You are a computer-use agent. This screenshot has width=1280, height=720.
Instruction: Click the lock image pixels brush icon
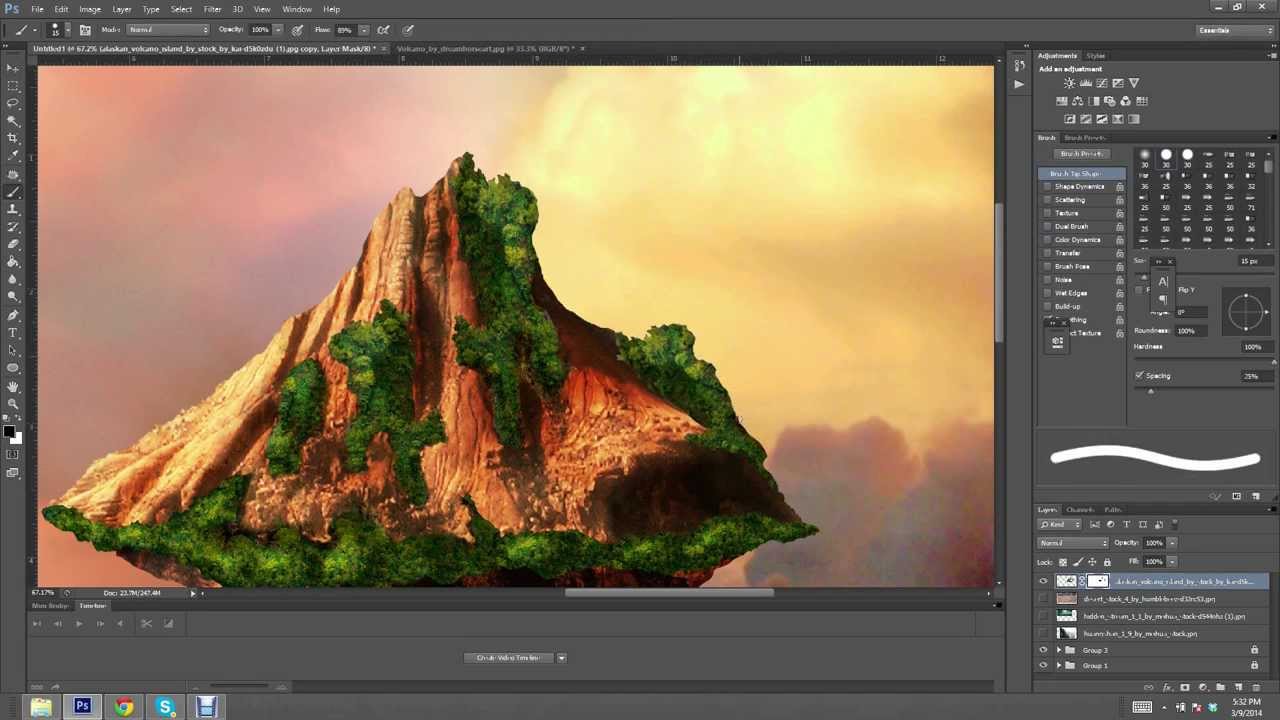point(1078,562)
